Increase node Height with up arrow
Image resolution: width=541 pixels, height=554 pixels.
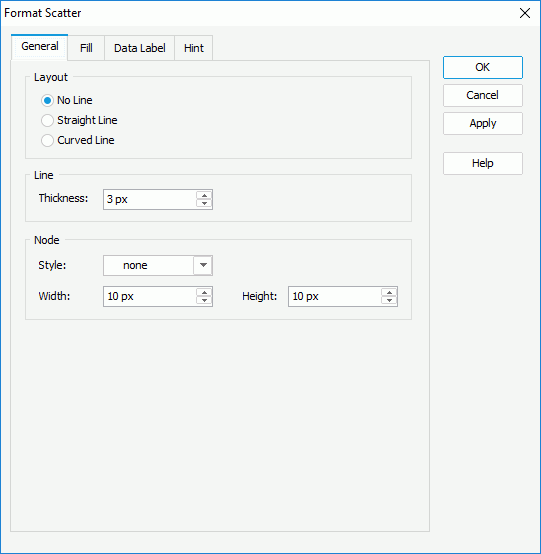coord(389,292)
